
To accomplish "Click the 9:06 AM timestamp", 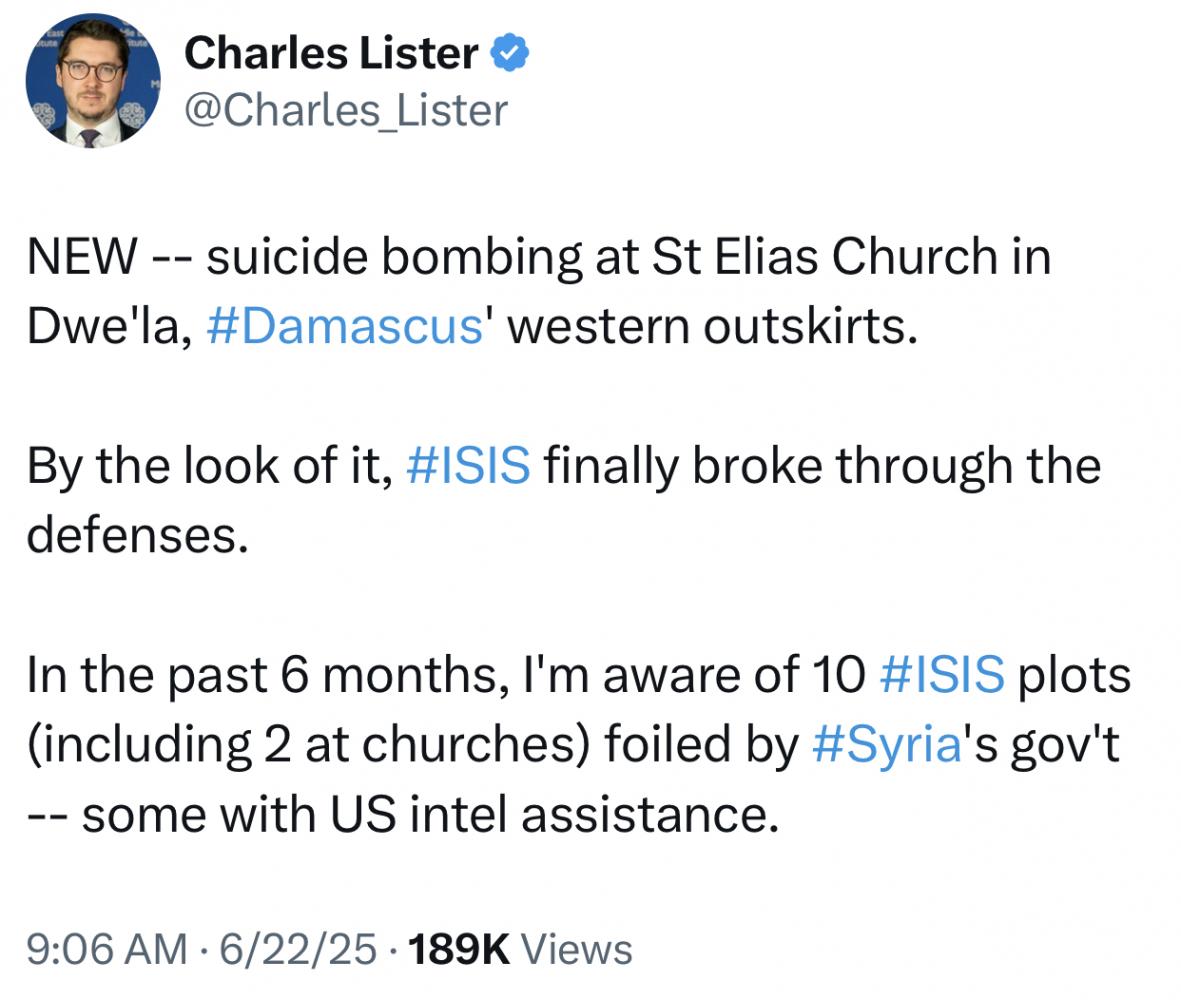I will [107, 948].
